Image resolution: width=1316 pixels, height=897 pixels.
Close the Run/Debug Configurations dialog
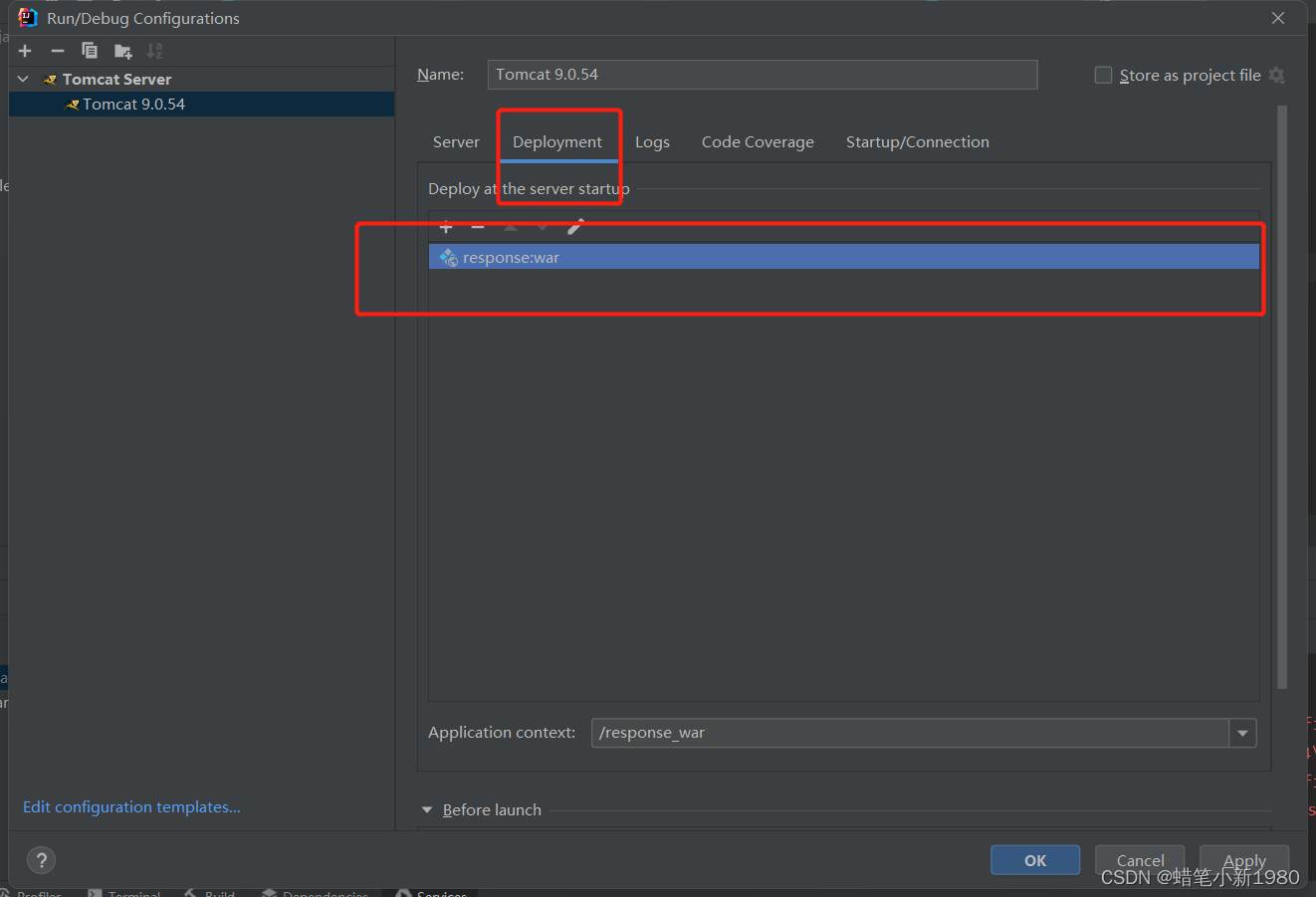click(x=1278, y=18)
